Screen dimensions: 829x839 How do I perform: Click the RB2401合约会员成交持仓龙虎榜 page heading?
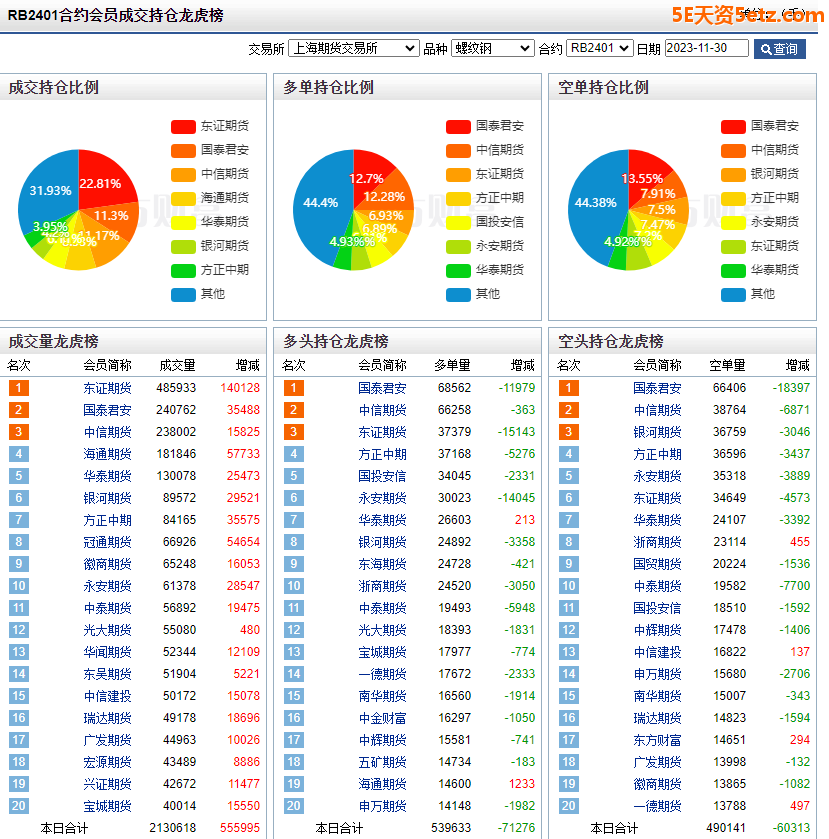tap(116, 16)
